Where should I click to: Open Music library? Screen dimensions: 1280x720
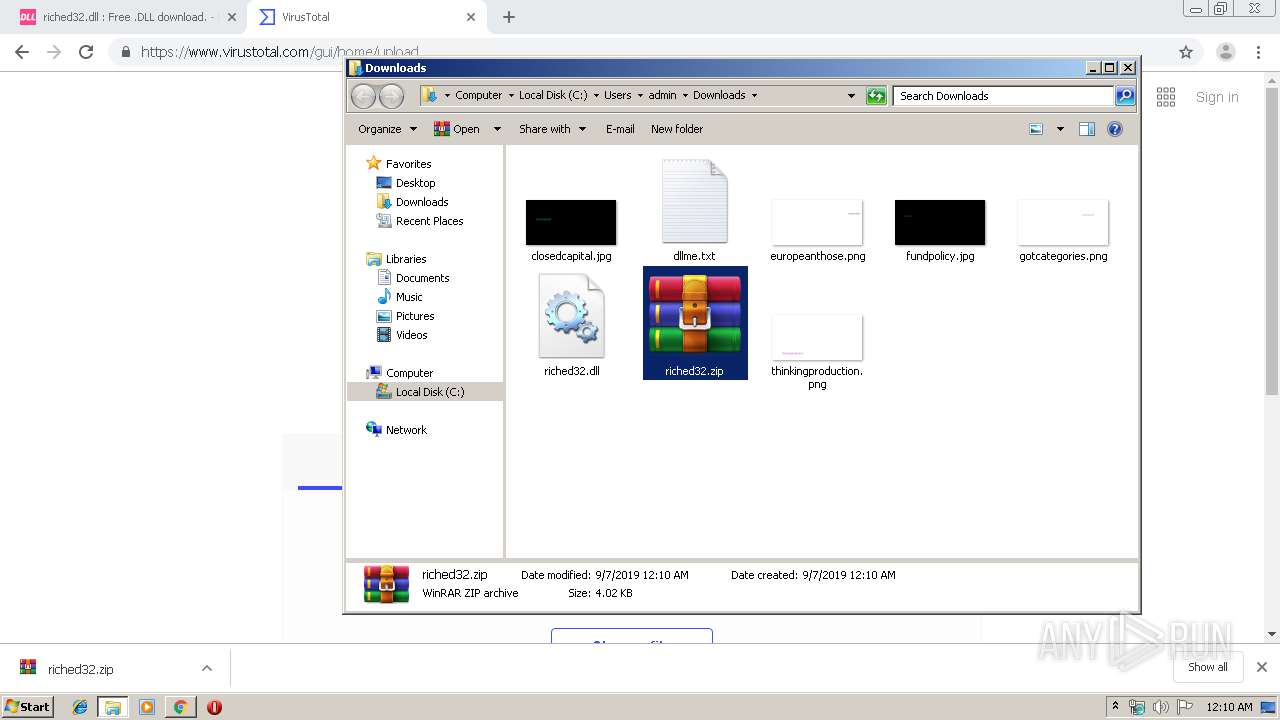point(409,297)
